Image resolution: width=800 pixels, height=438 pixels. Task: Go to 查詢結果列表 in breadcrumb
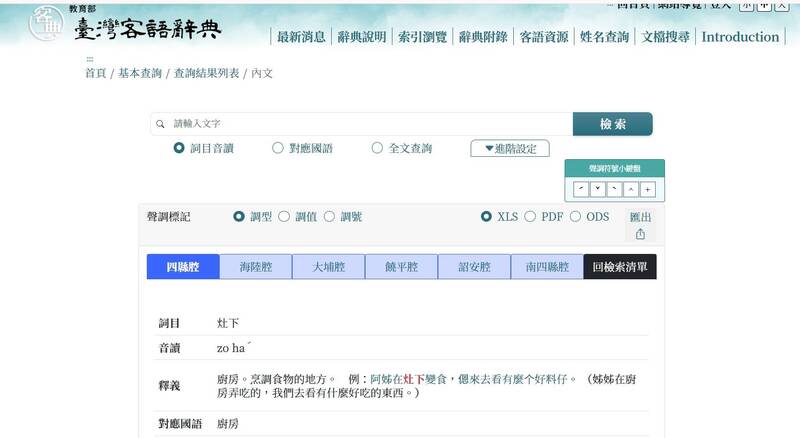point(207,73)
